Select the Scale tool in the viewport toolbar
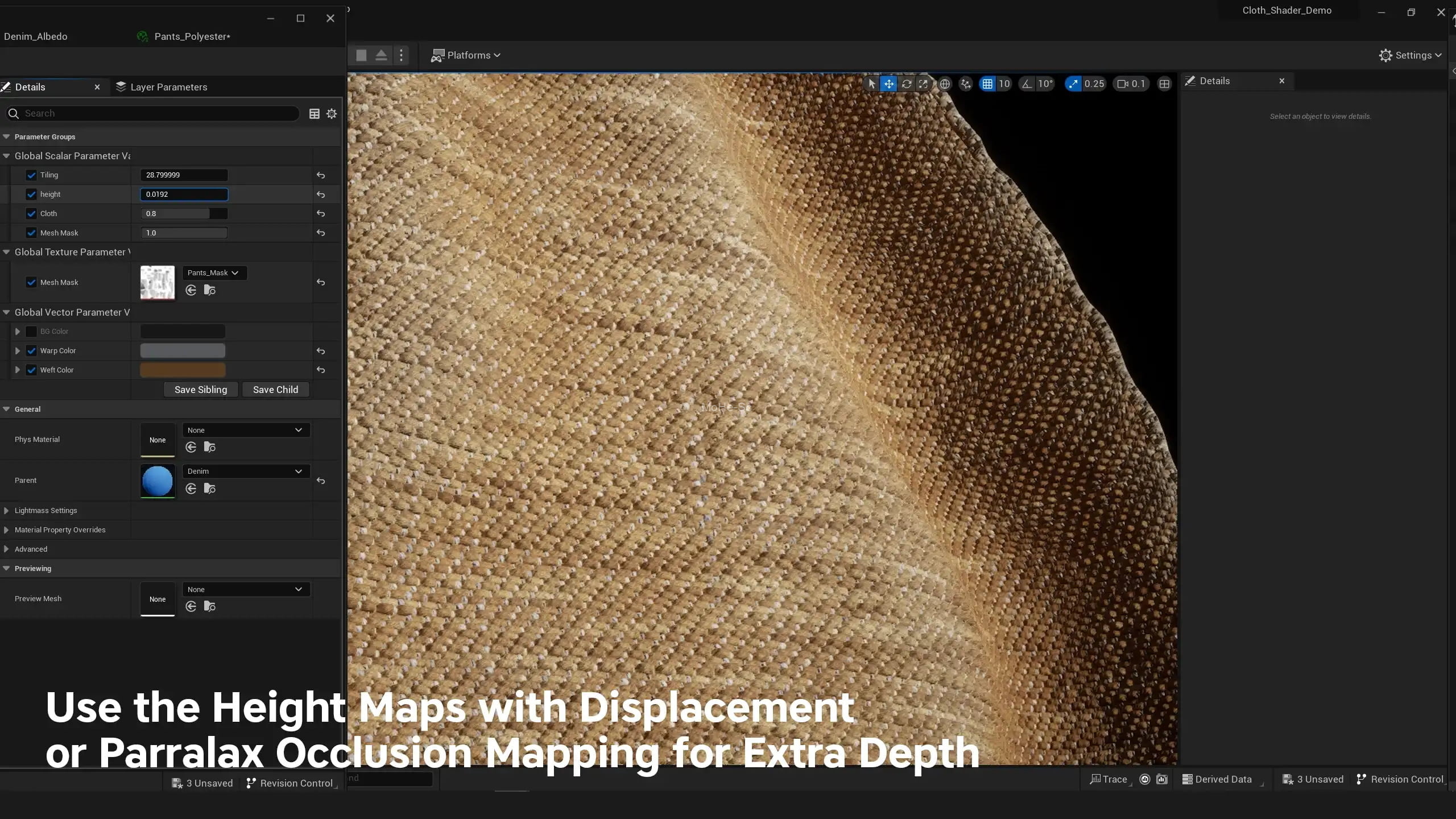 point(924,84)
